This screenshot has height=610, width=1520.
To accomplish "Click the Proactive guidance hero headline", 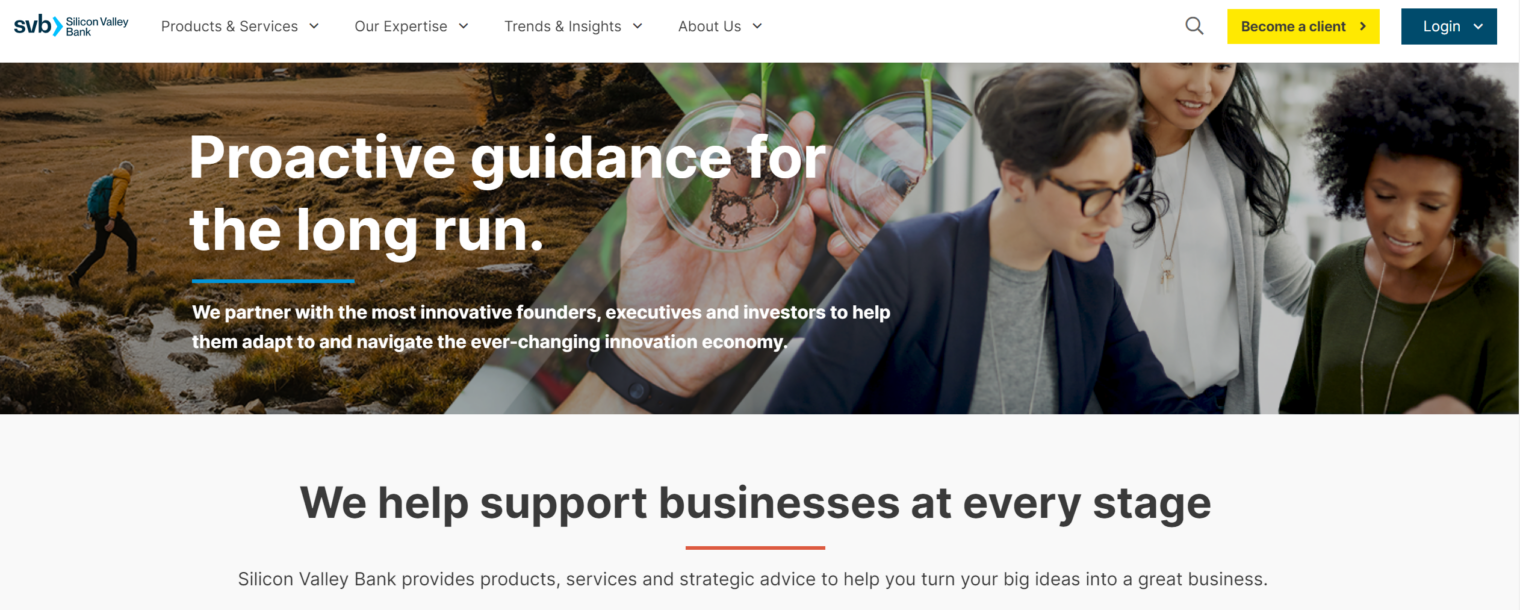I will (x=508, y=194).
